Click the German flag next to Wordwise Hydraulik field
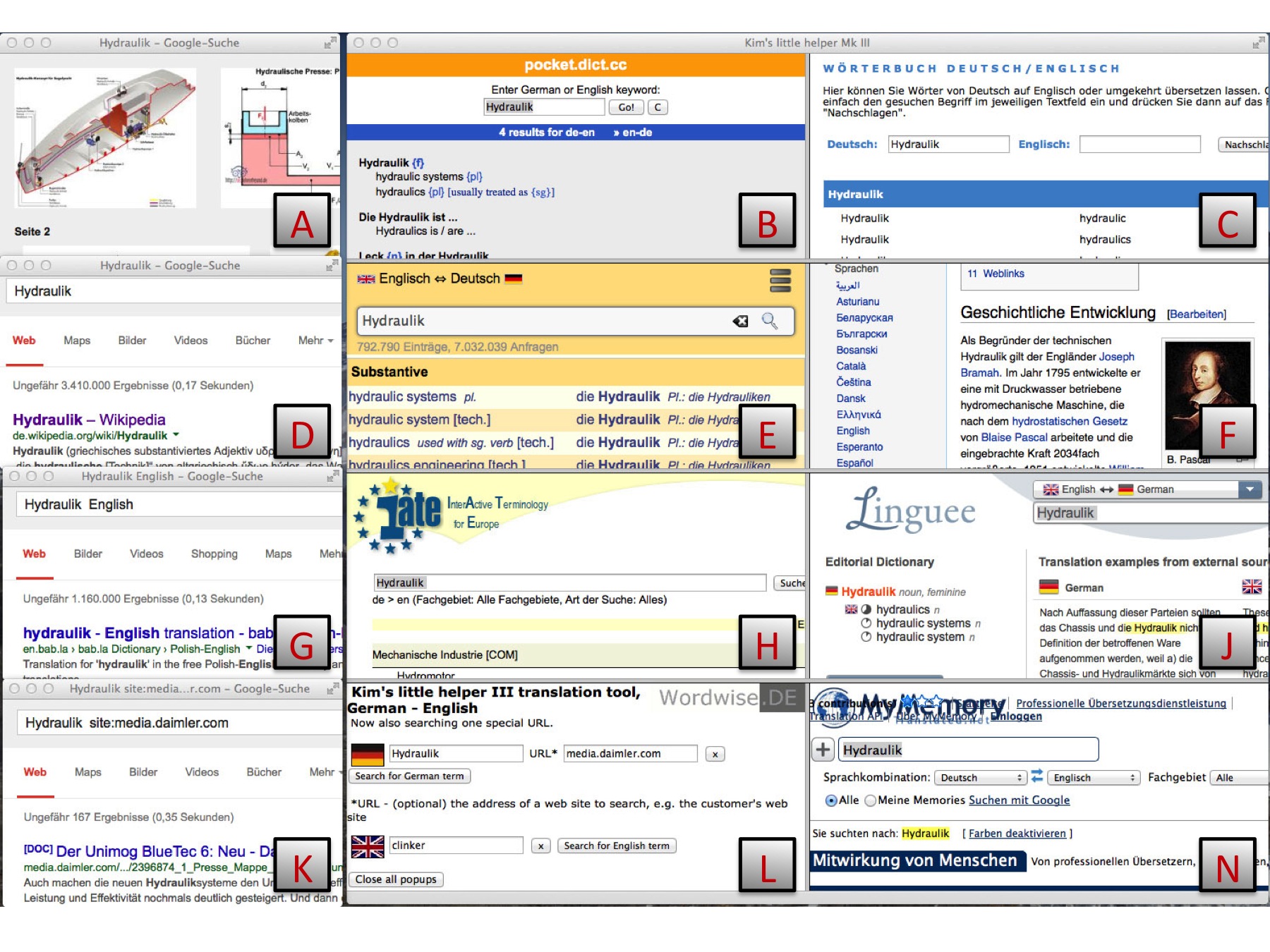The image size is (1270, 952). (368, 754)
